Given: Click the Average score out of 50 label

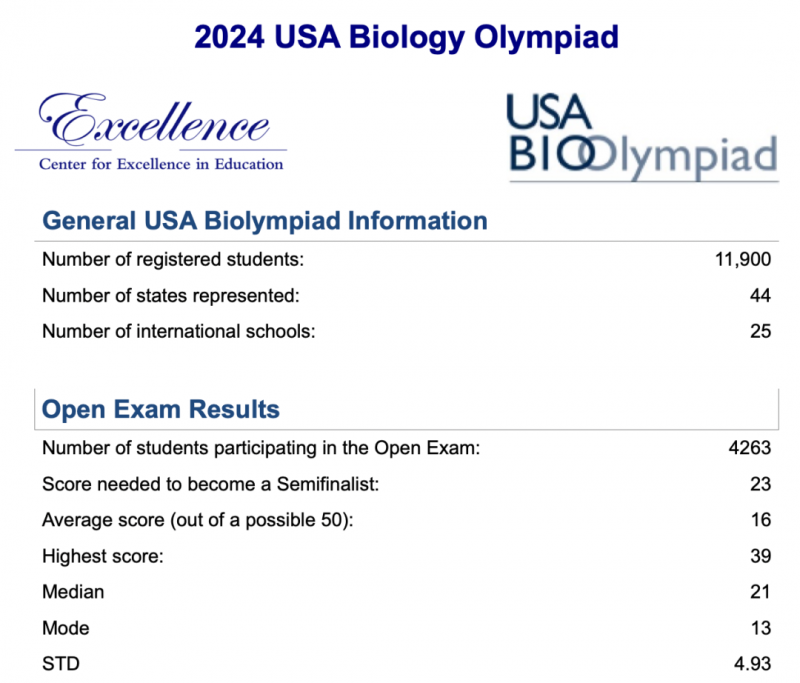Looking at the screenshot, I should click(198, 520).
